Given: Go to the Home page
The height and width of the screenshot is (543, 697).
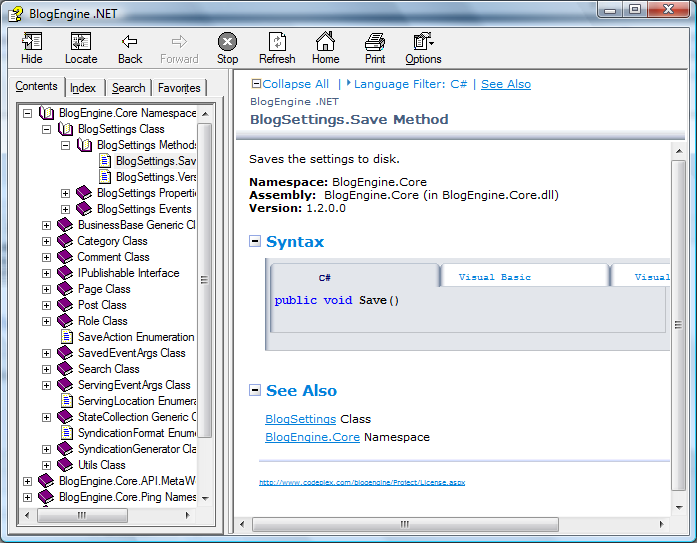Looking at the screenshot, I should click(x=325, y=41).
